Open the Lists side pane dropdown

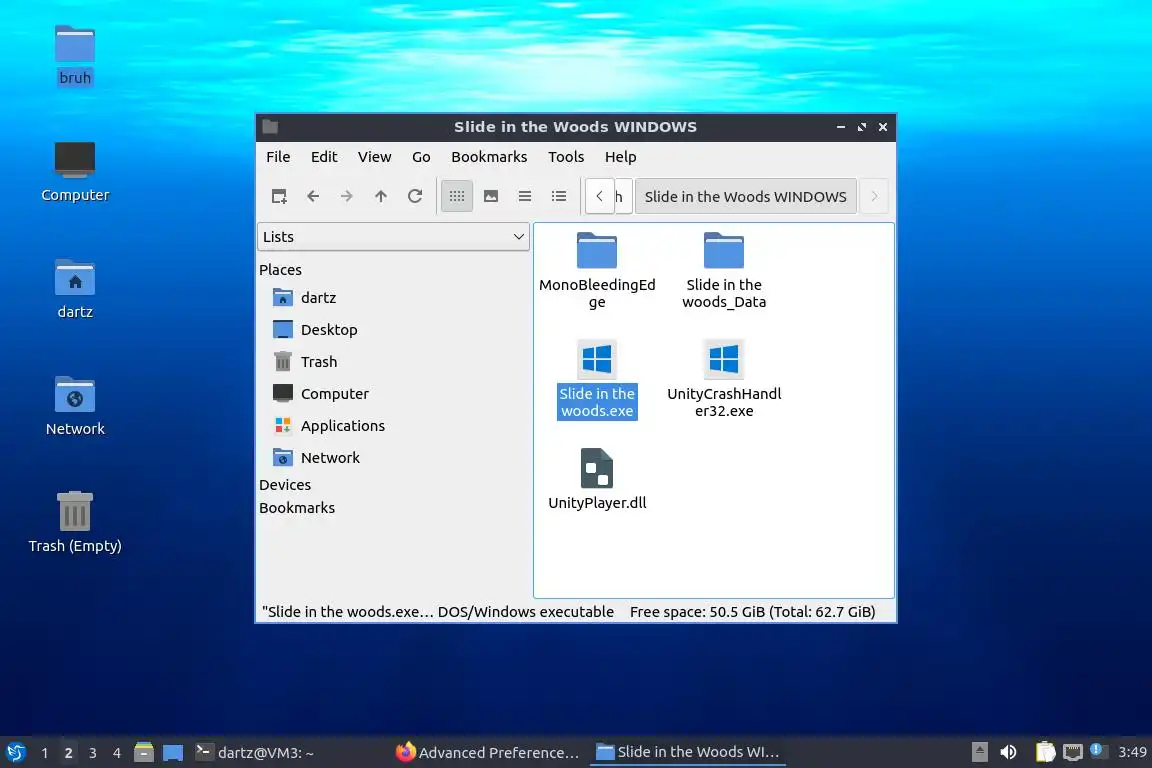[x=394, y=237]
